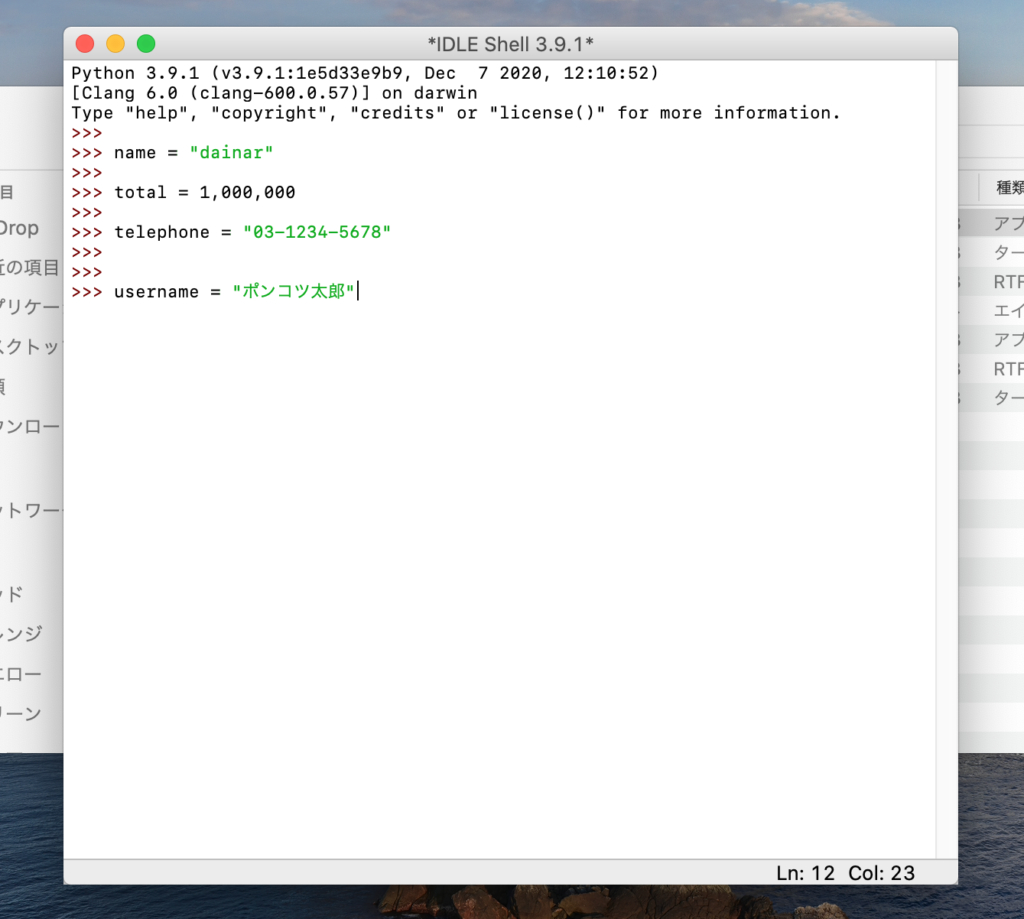Maximize the IDLE Shell with green button

[x=146, y=44]
